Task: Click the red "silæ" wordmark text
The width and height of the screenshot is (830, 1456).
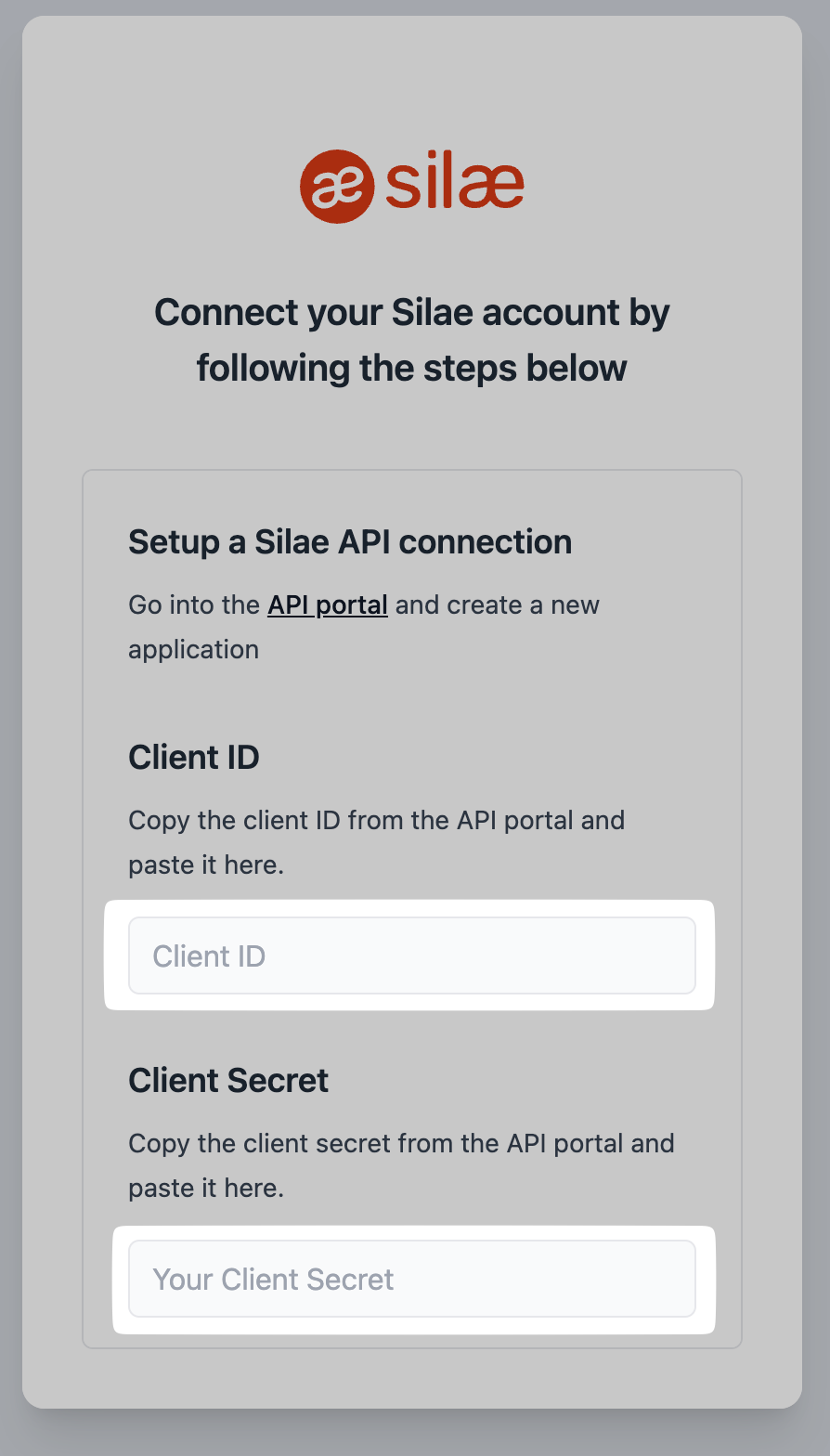Action: point(454,184)
